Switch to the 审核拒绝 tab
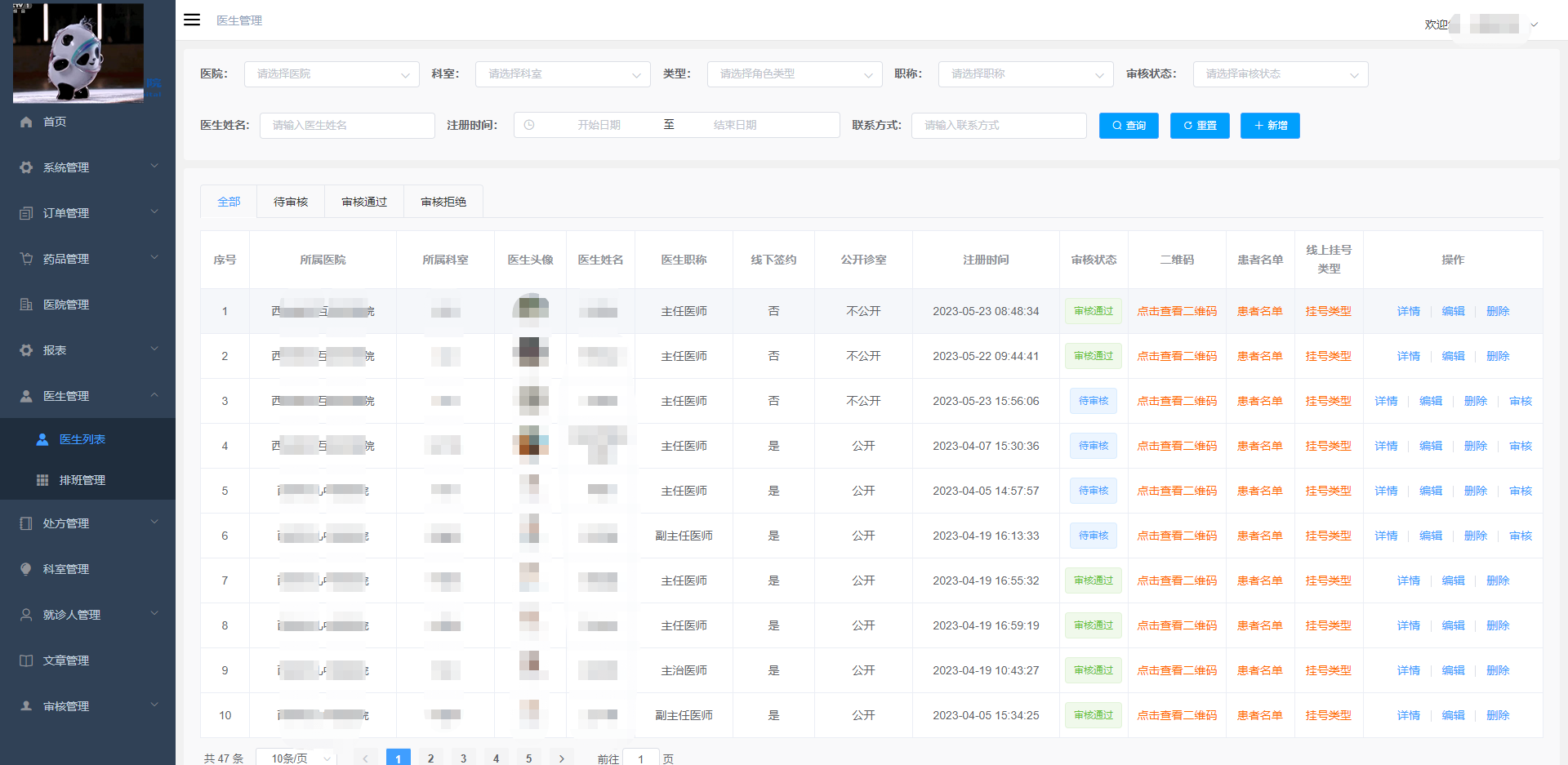This screenshot has width=1568, height=765. click(443, 202)
